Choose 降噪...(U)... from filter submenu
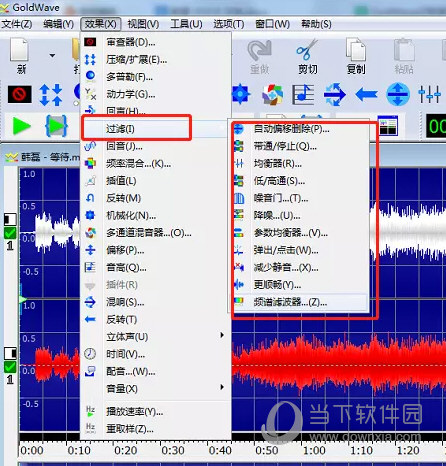 click(299, 215)
